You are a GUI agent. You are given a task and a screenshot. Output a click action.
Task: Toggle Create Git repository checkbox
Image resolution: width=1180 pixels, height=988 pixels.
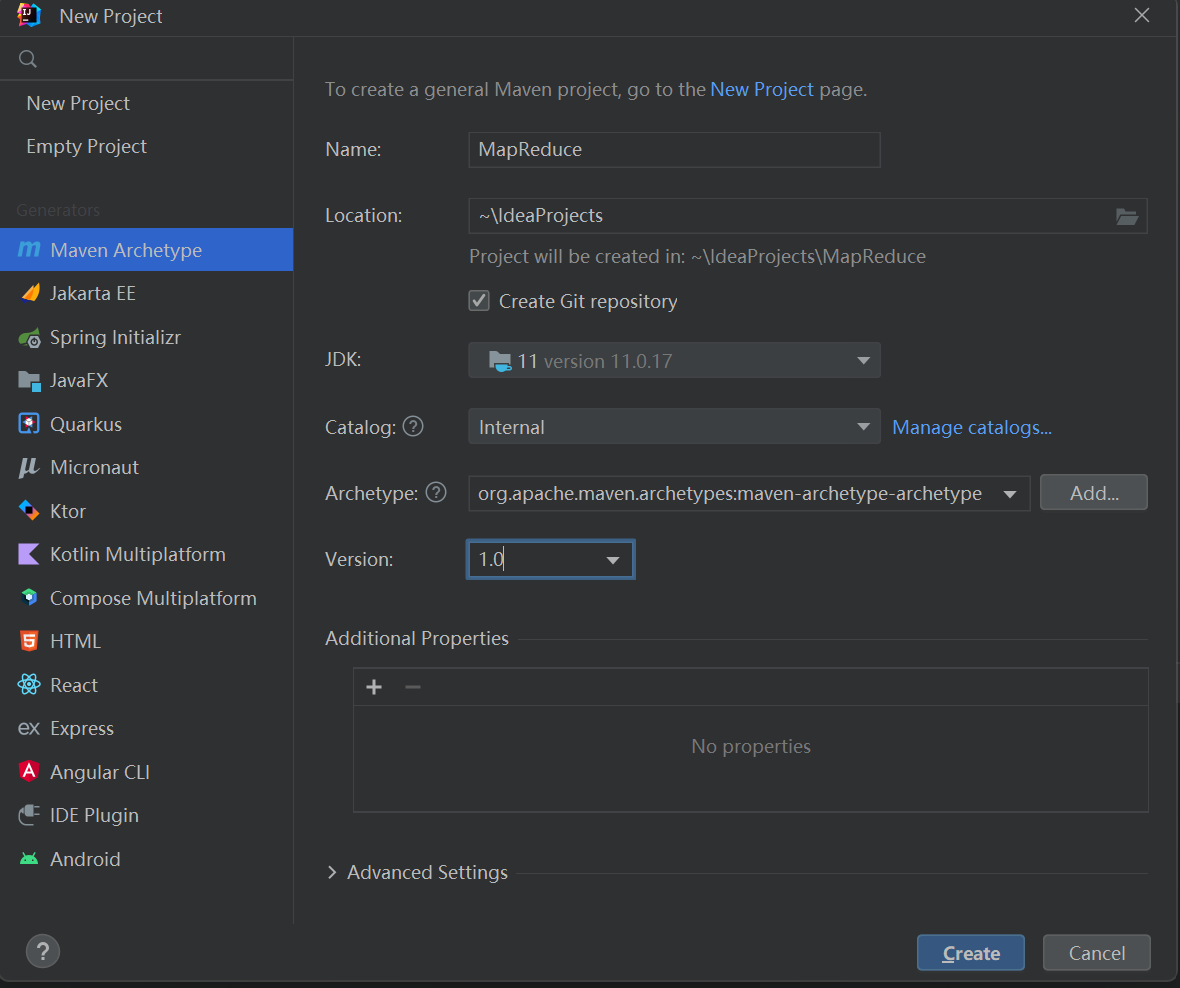tap(479, 301)
